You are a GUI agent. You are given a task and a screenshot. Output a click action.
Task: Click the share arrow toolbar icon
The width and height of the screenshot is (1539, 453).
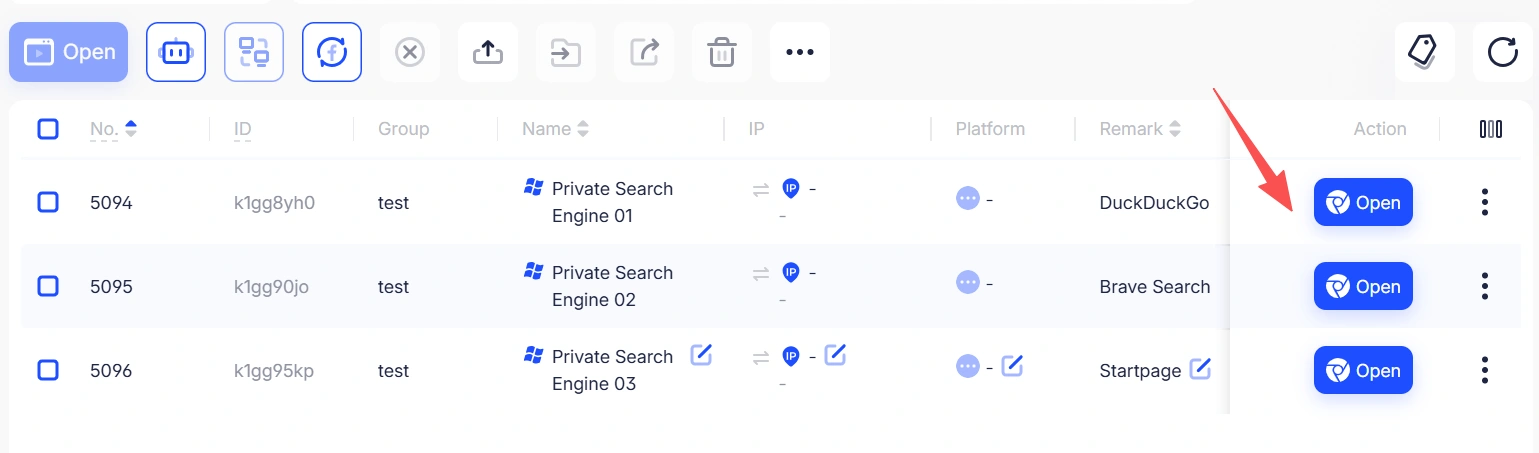tap(644, 52)
